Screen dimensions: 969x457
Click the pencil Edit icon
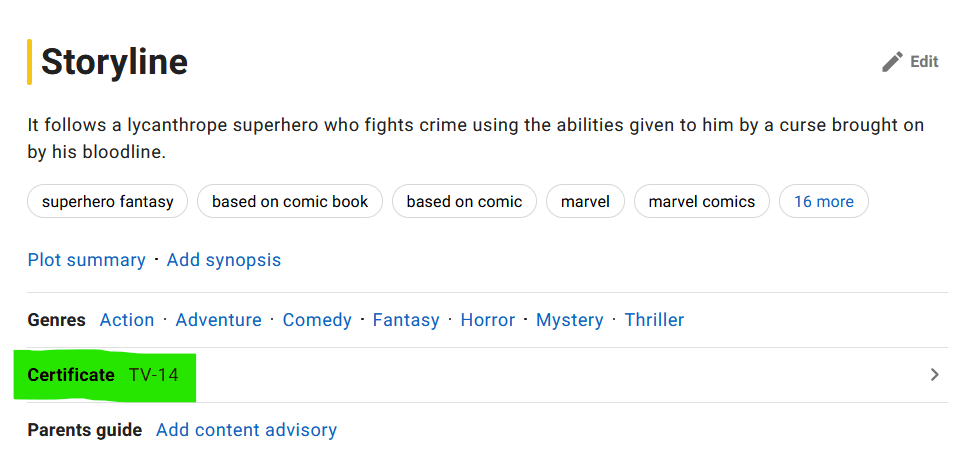(x=892, y=62)
